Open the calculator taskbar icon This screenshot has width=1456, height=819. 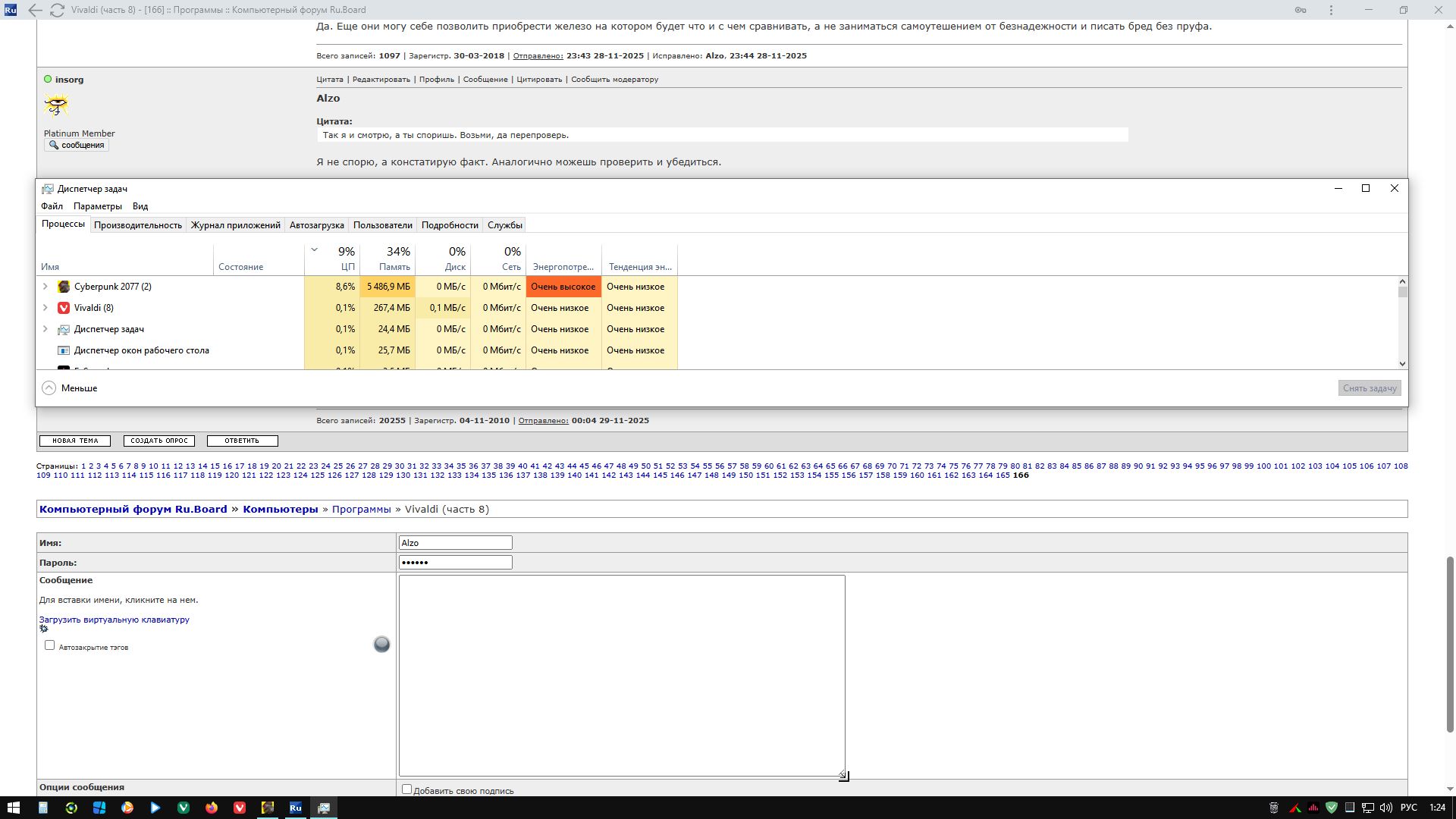(43, 808)
